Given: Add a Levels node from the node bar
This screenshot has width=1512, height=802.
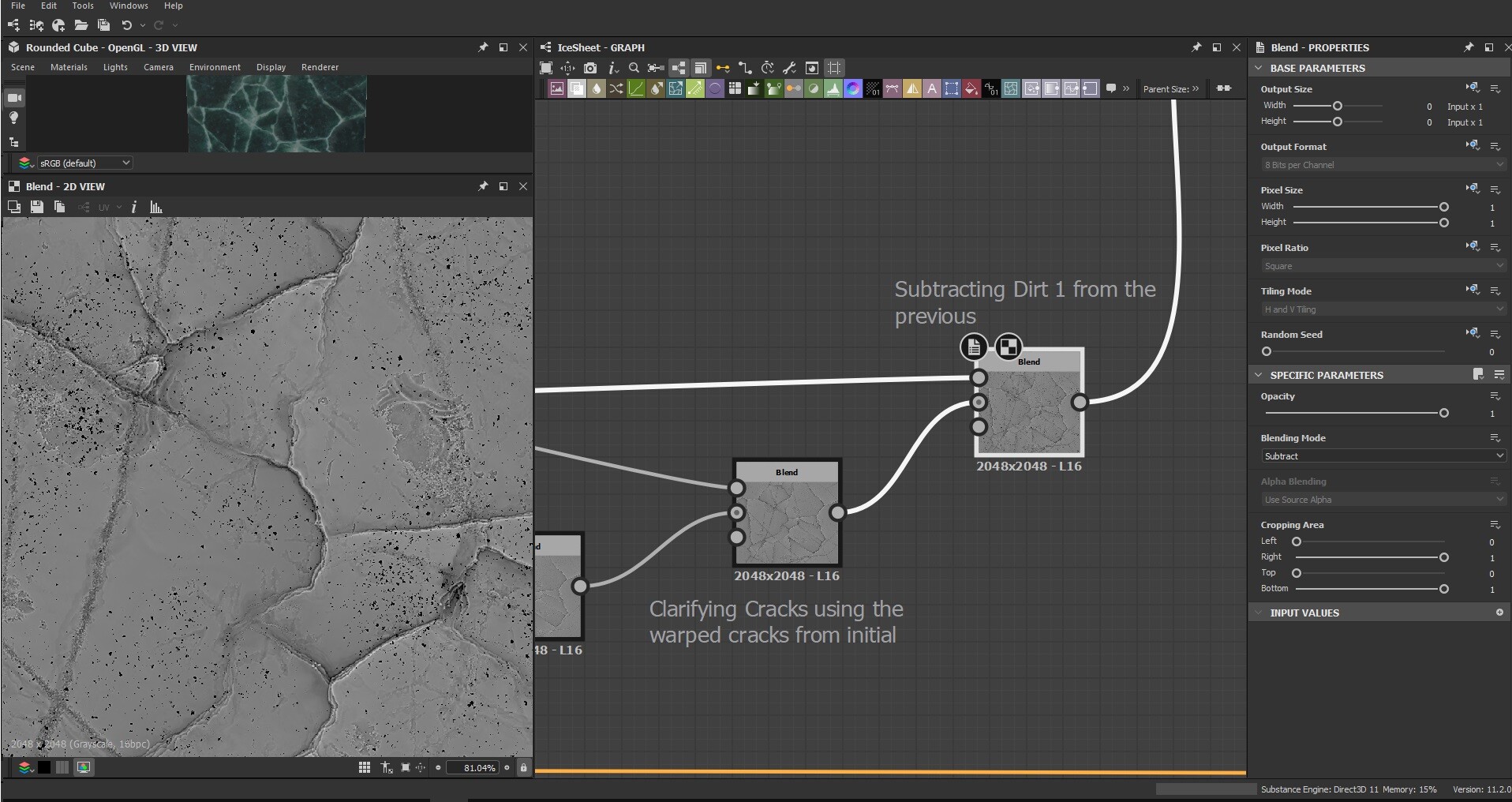Looking at the screenshot, I should [x=833, y=89].
